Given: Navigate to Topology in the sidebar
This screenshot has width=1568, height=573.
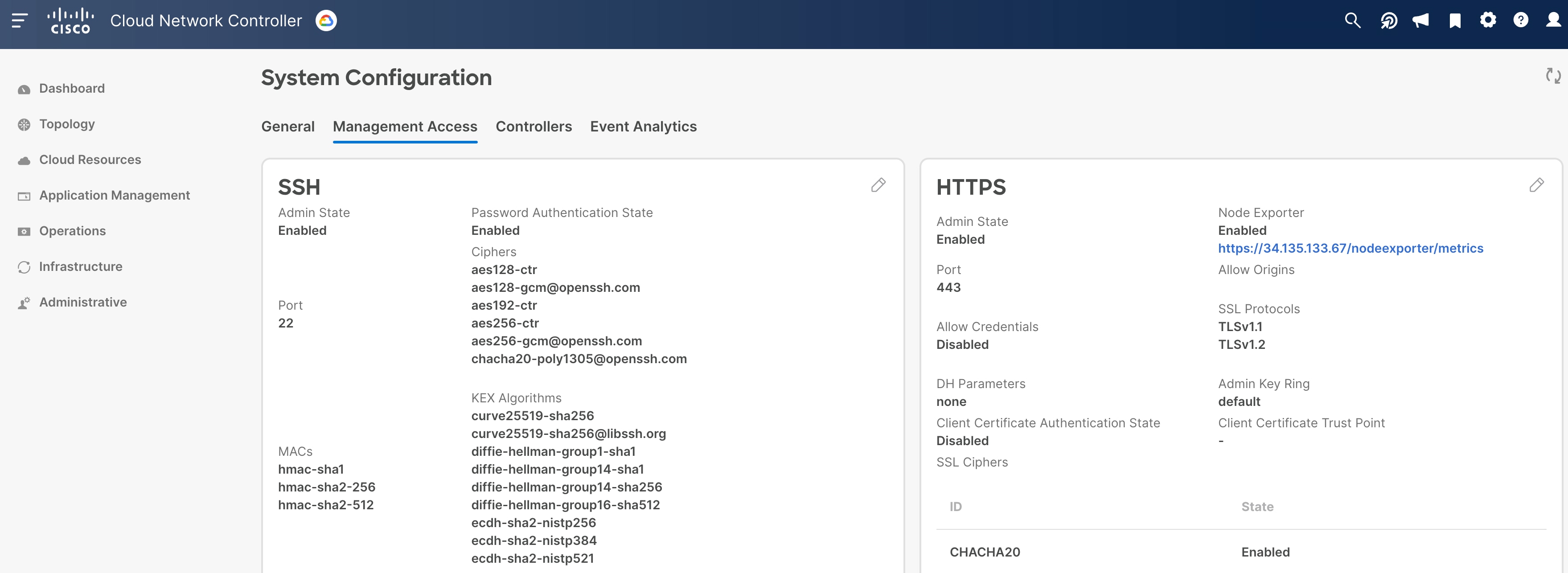Looking at the screenshot, I should click(x=66, y=124).
